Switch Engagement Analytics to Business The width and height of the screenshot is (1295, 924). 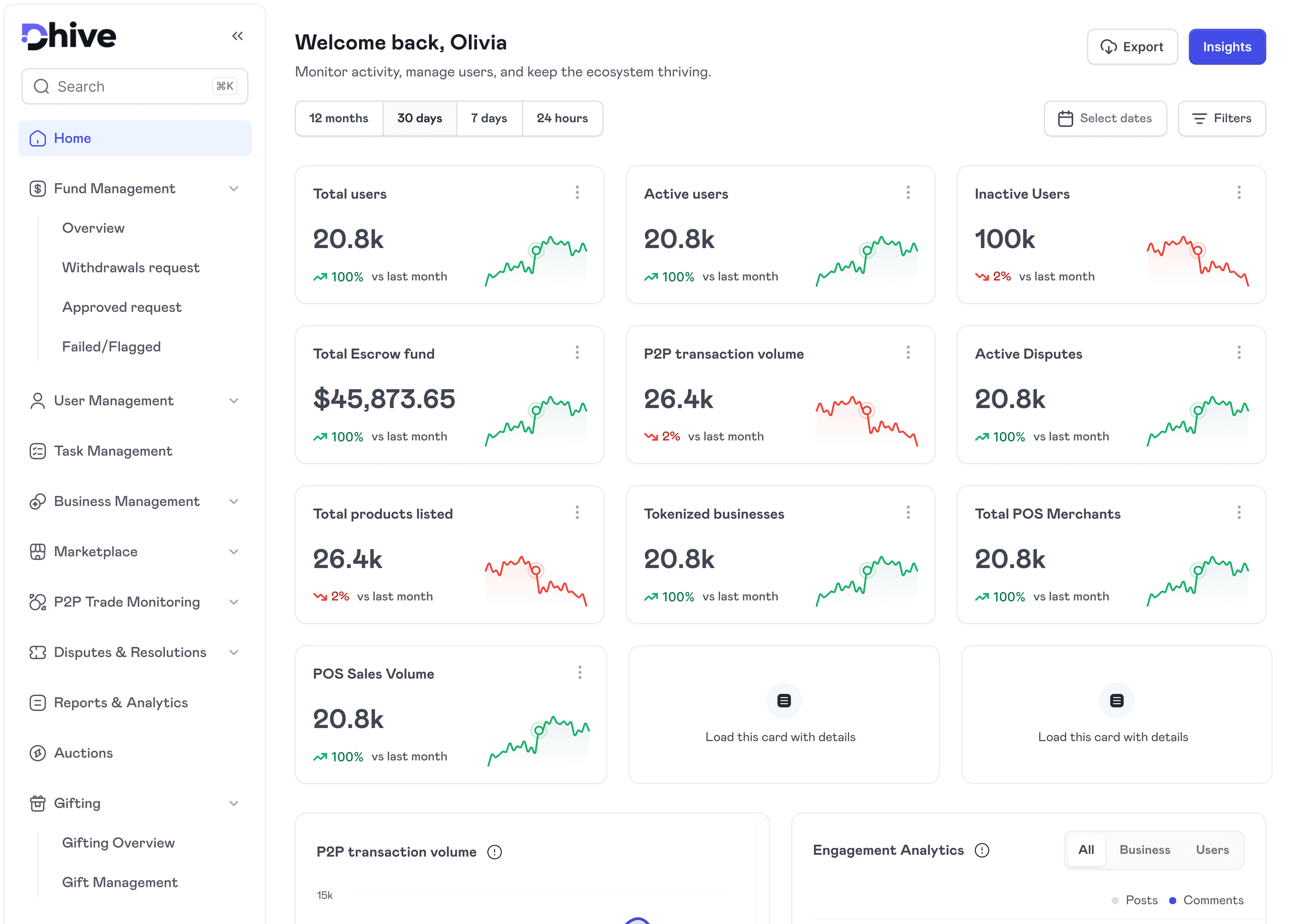1144,849
